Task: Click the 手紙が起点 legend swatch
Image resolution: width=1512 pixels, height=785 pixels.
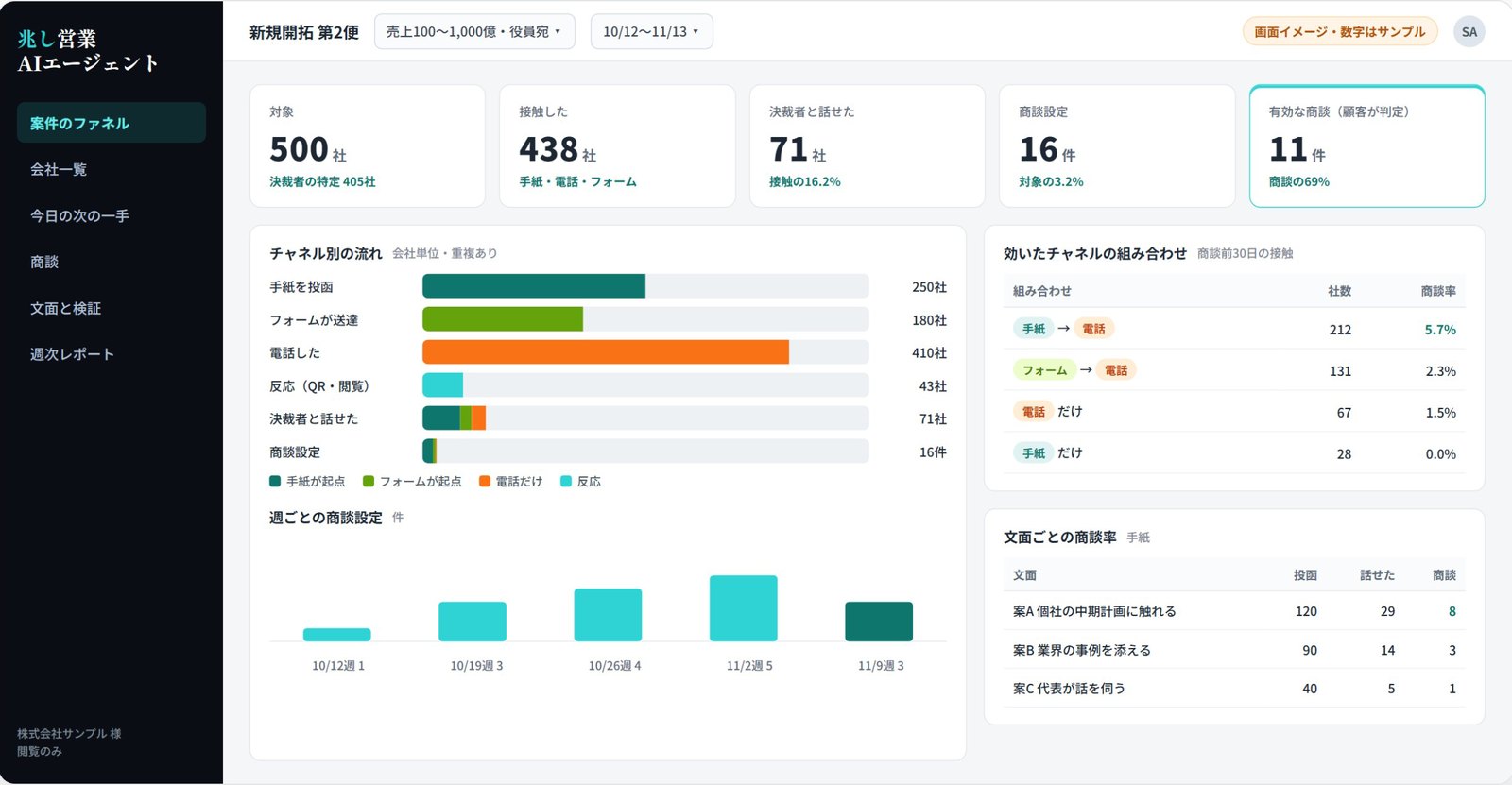Action: click(275, 481)
